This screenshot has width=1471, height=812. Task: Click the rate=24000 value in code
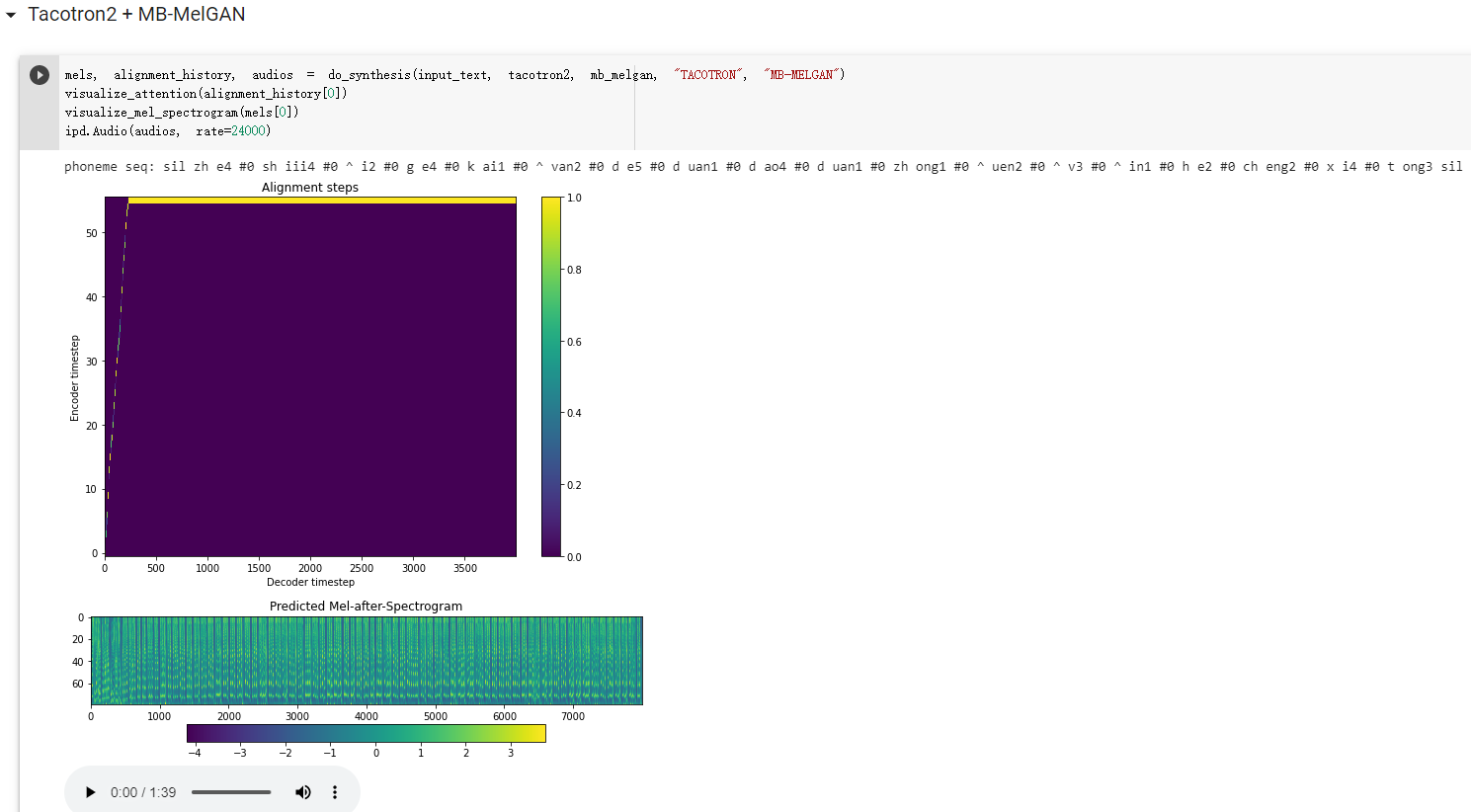(x=247, y=129)
